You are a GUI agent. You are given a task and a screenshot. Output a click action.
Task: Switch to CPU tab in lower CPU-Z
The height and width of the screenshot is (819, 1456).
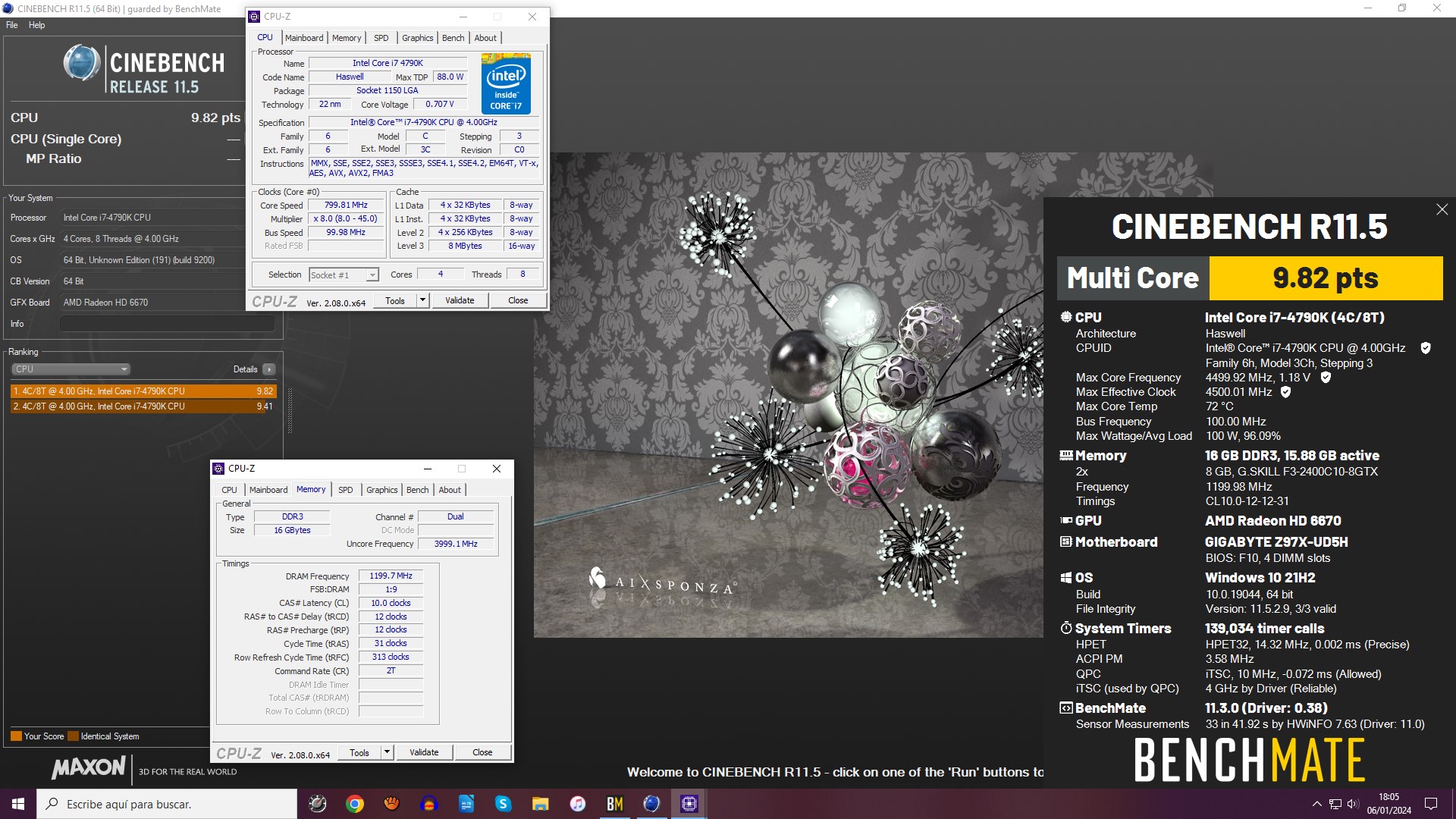(x=229, y=490)
